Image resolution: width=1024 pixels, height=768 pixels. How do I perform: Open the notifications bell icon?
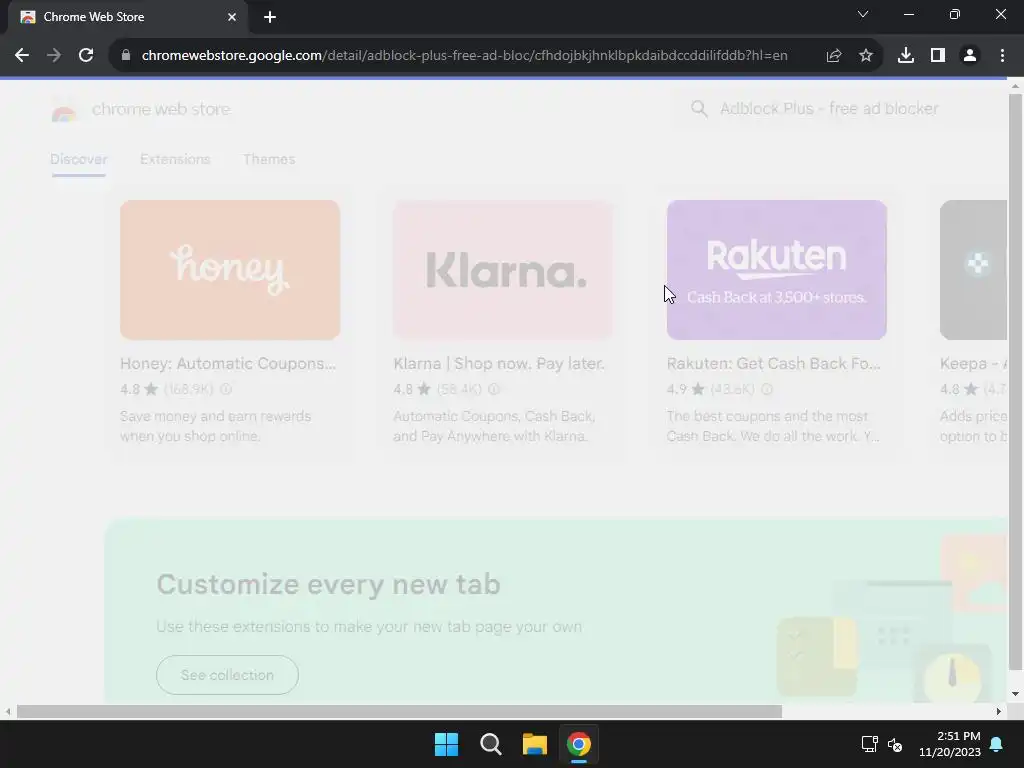pyautogui.click(x=997, y=744)
